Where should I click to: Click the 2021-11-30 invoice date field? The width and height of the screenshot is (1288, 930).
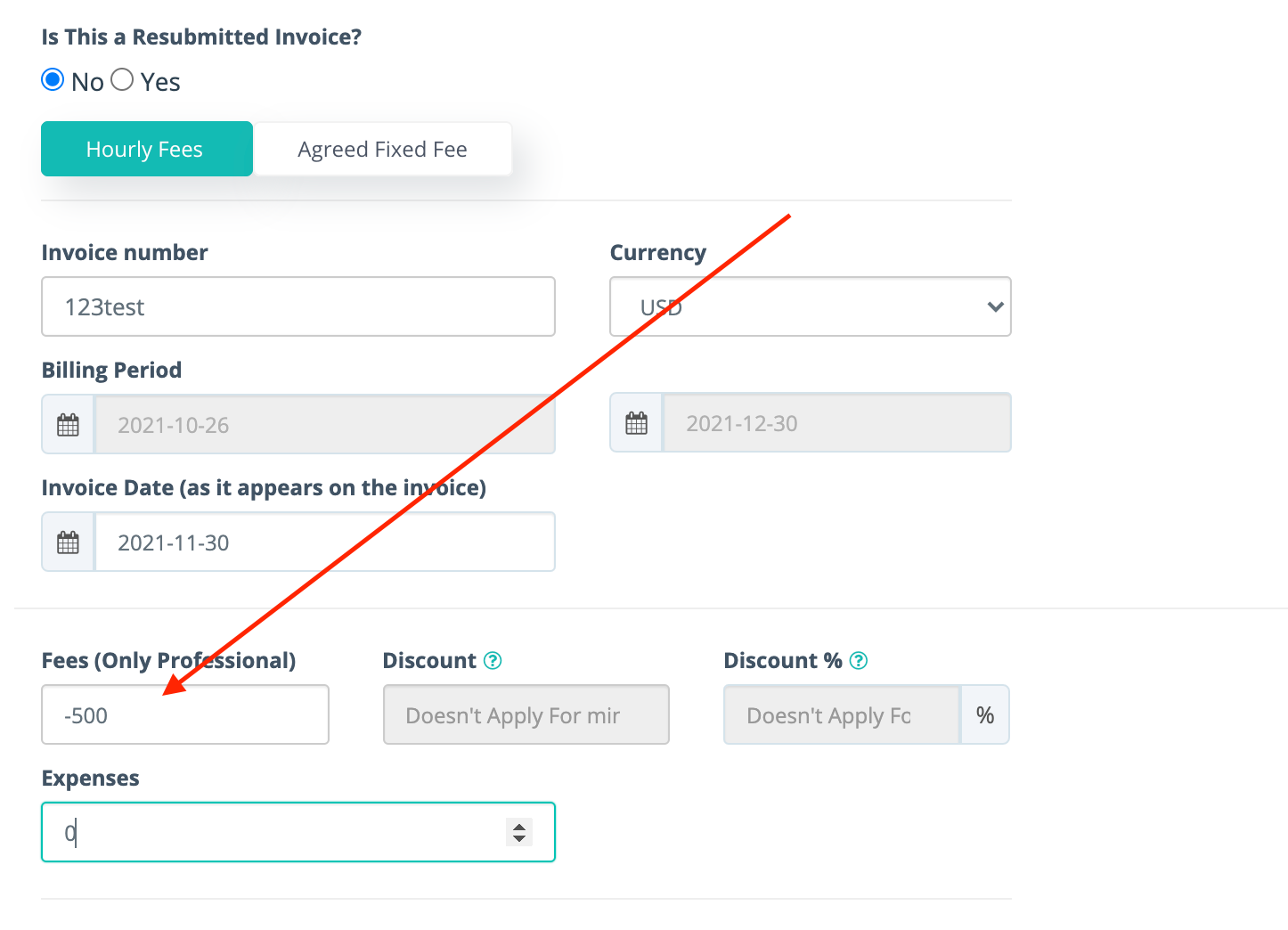tap(325, 542)
